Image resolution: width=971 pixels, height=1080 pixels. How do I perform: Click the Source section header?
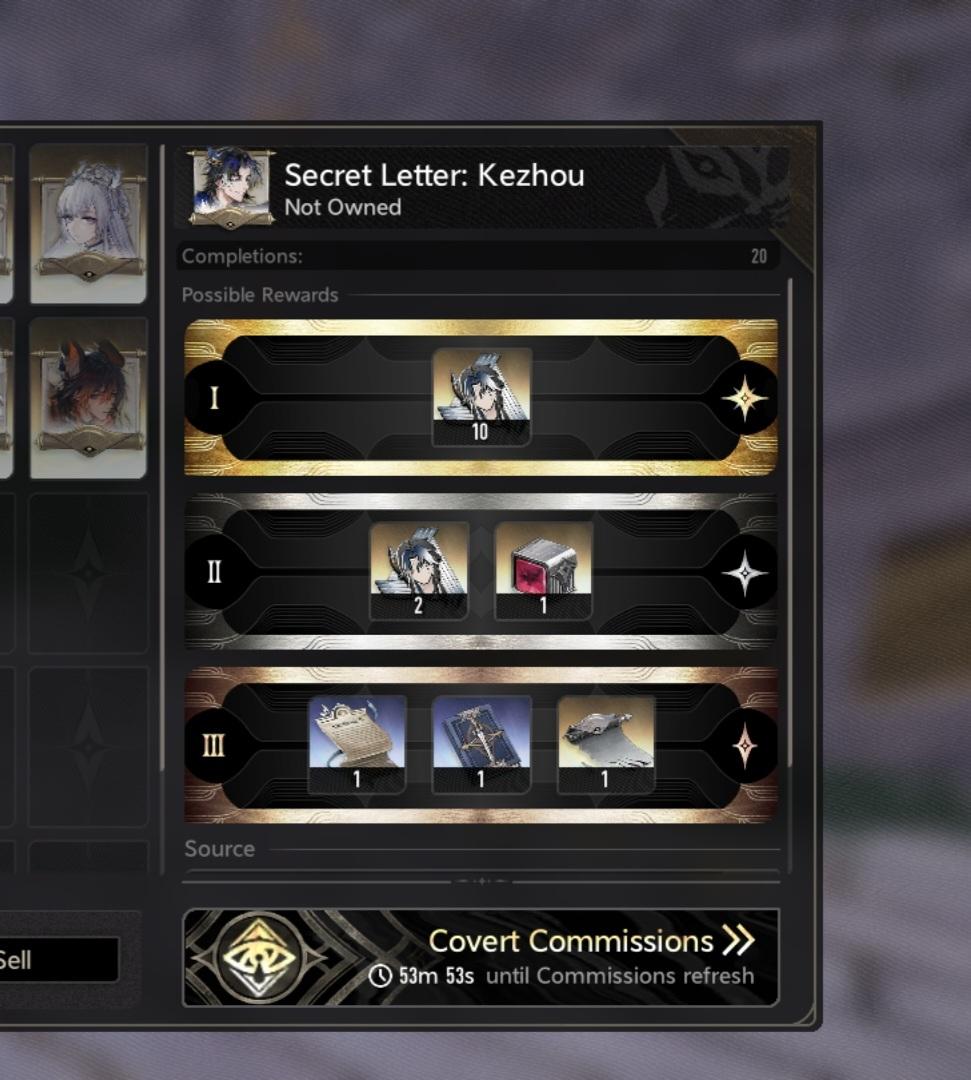click(x=219, y=849)
